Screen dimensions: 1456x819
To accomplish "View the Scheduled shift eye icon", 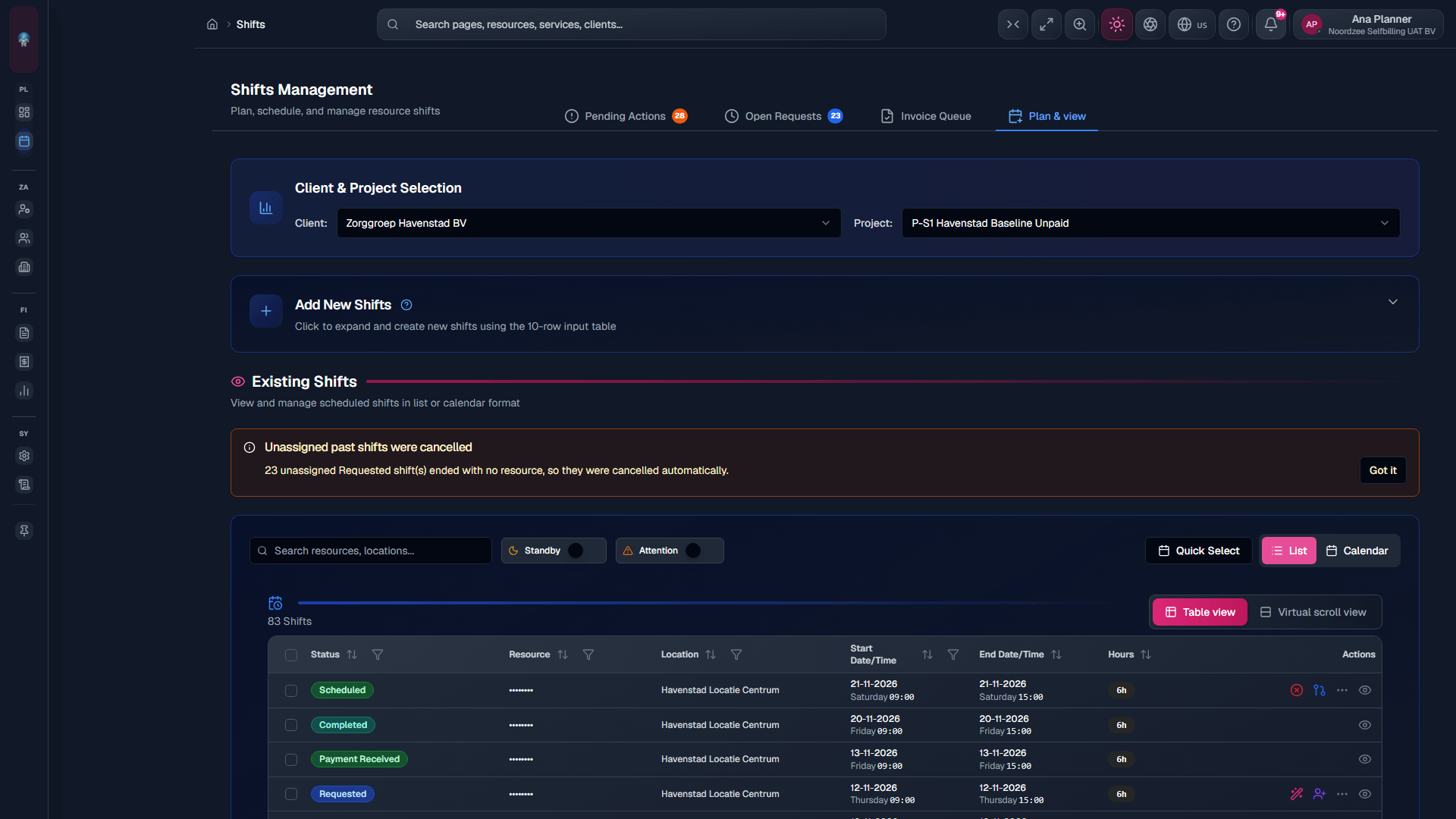I will [x=1365, y=690].
